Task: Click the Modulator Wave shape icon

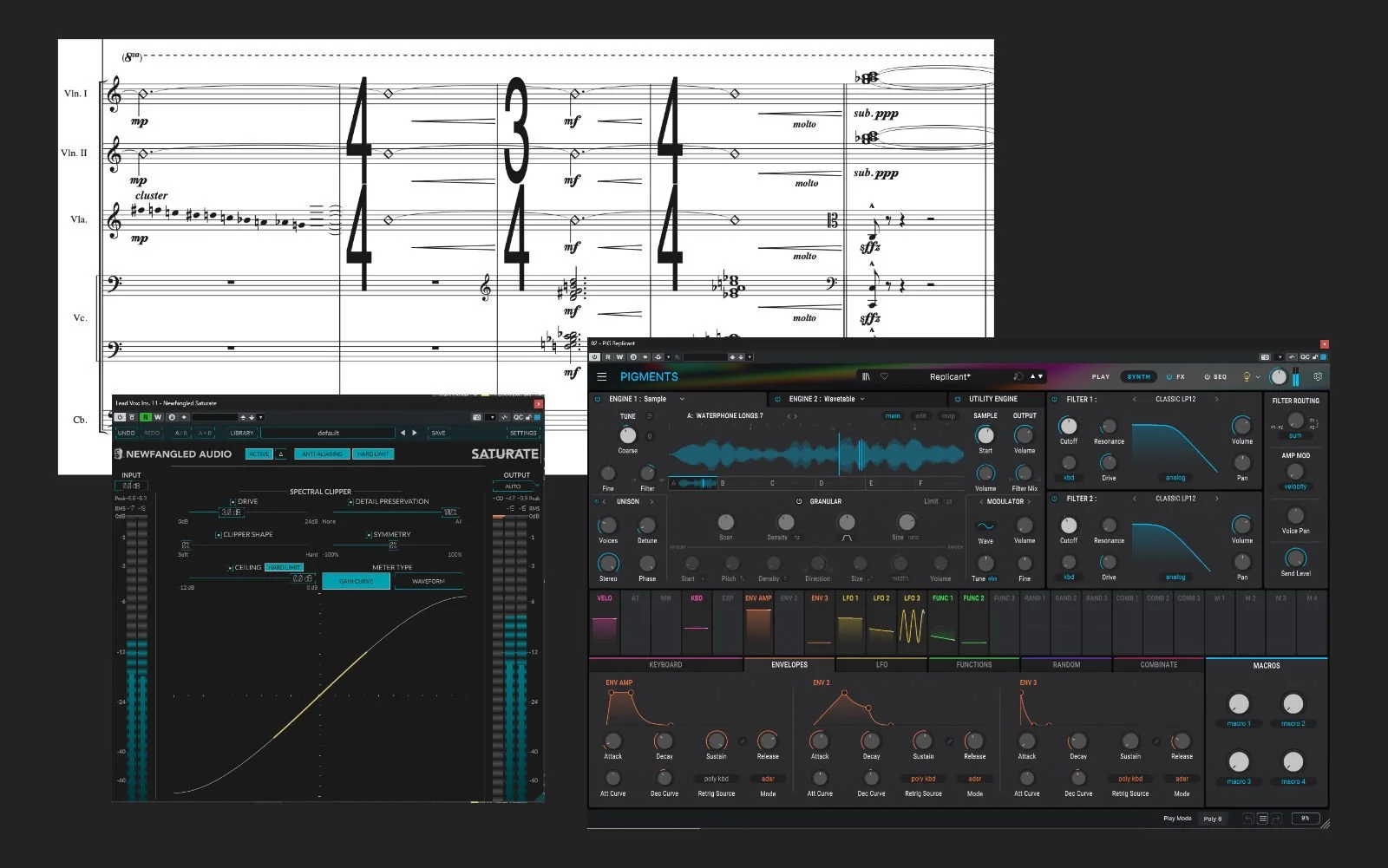Action: tap(985, 525)
